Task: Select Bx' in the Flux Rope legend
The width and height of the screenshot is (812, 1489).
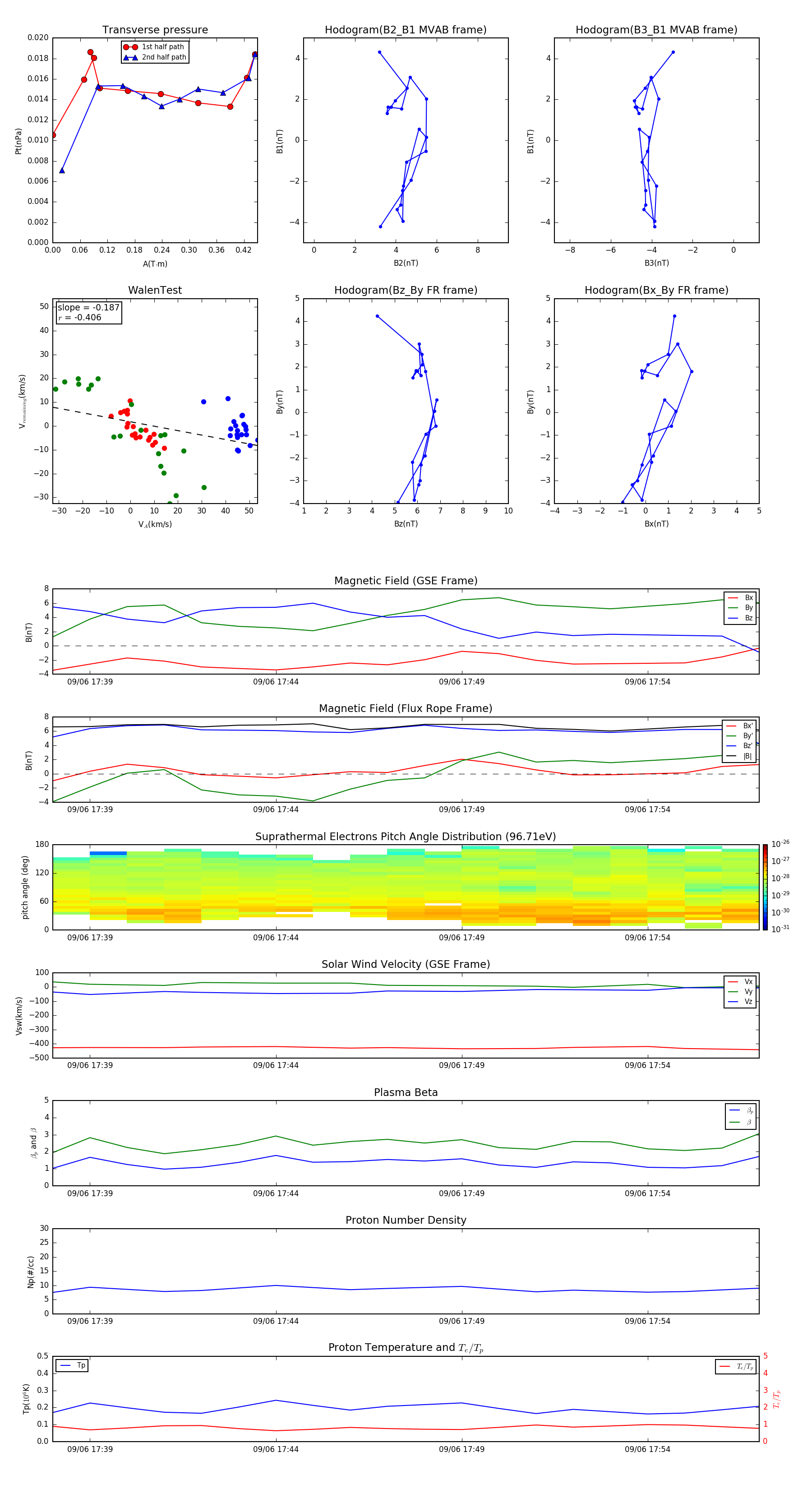Action: (x=740, y=726)
